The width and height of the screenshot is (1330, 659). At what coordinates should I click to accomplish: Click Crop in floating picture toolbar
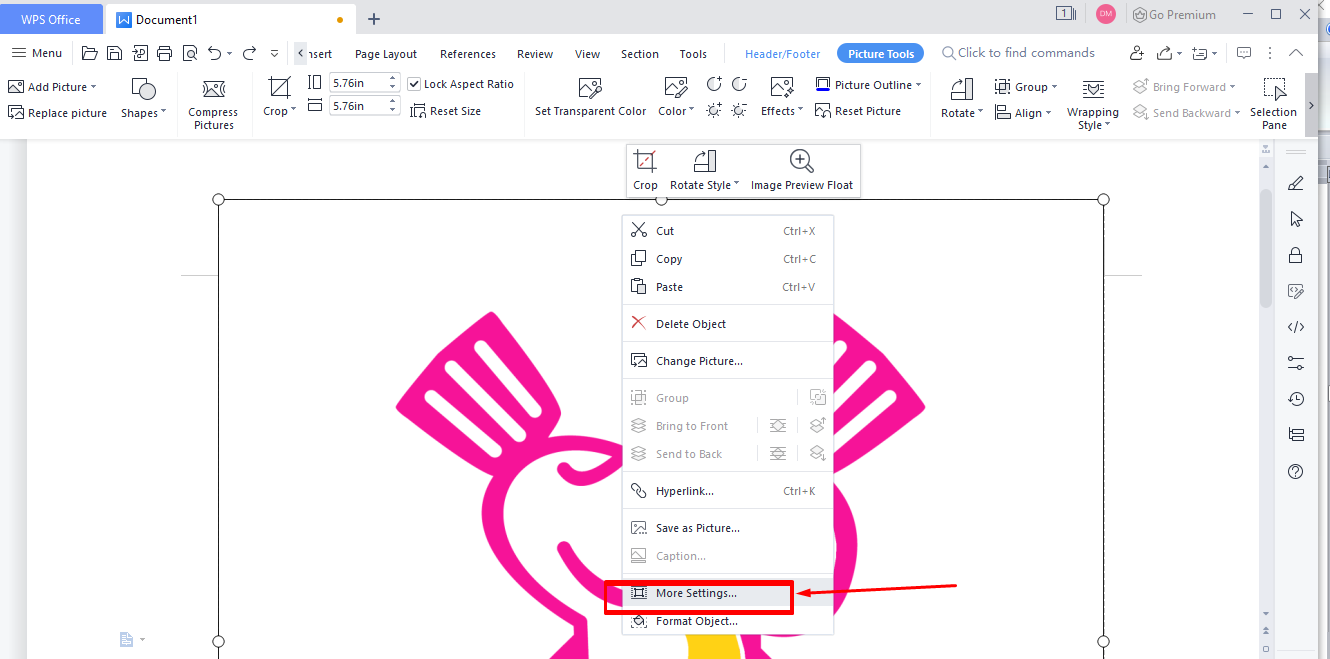tap(645, 170)
